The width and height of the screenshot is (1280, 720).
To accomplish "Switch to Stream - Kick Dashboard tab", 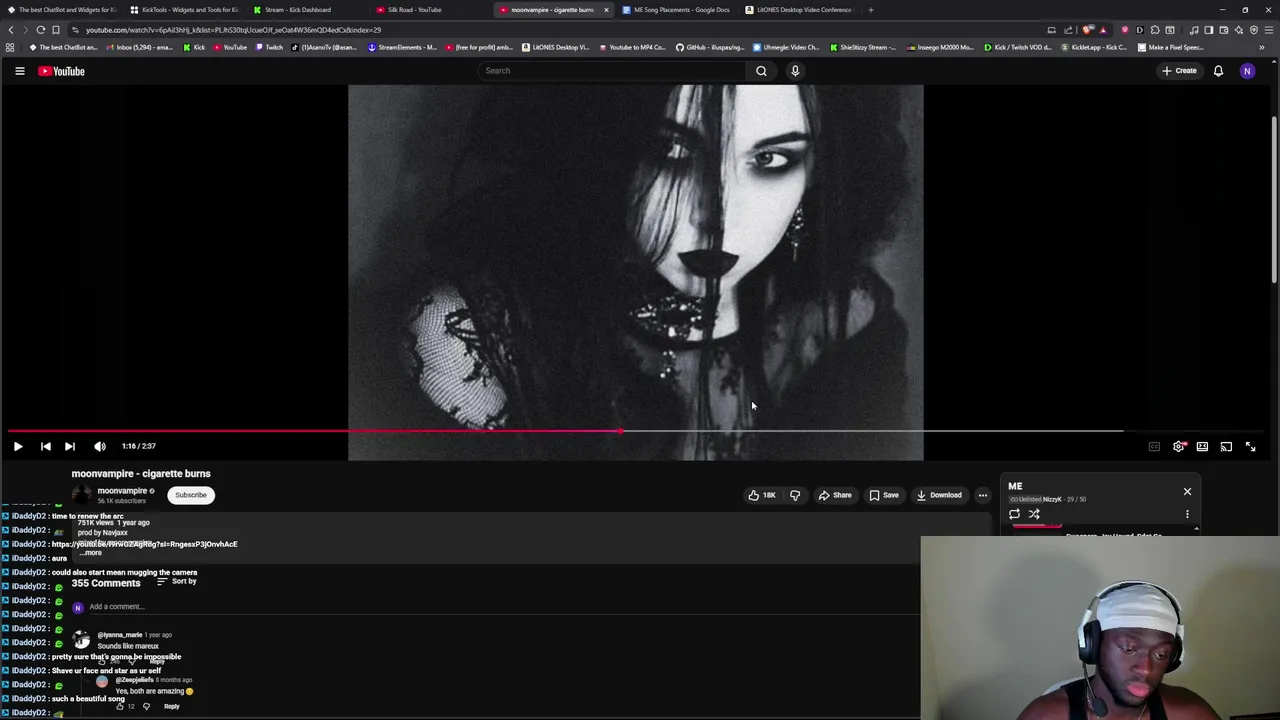I will point(305,10).
